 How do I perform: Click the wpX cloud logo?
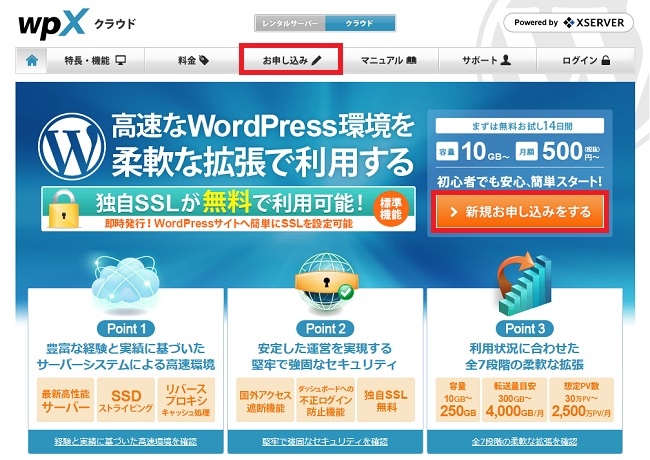(77, 24)
